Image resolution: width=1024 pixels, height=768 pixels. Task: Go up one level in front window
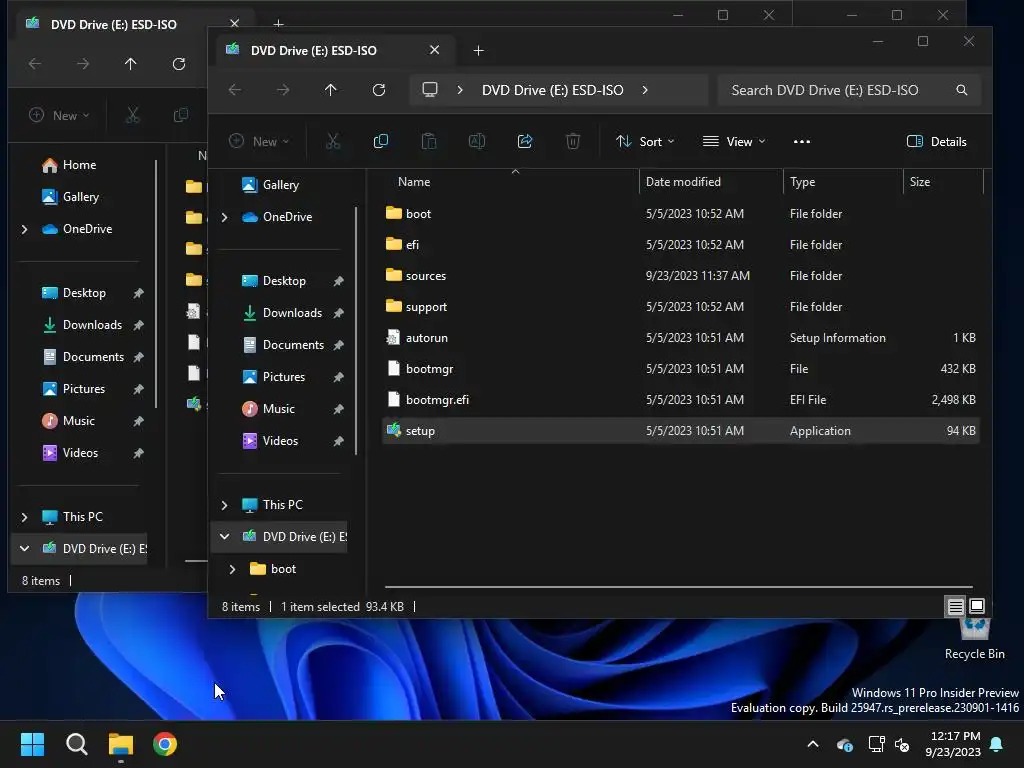[x=330, y=90]
